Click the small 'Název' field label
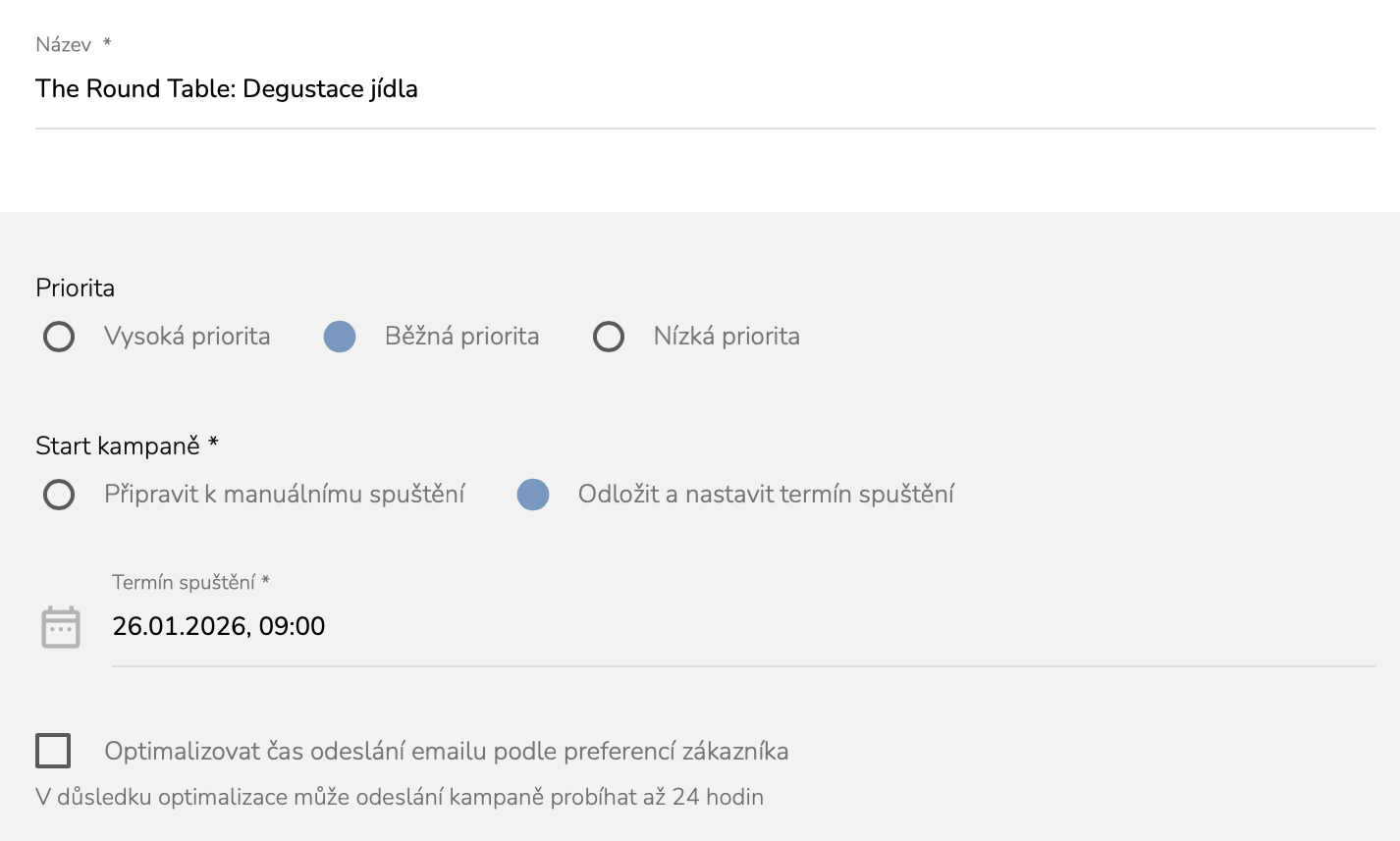This screenshot has width=1400, height=841. [x=64, y=45]
